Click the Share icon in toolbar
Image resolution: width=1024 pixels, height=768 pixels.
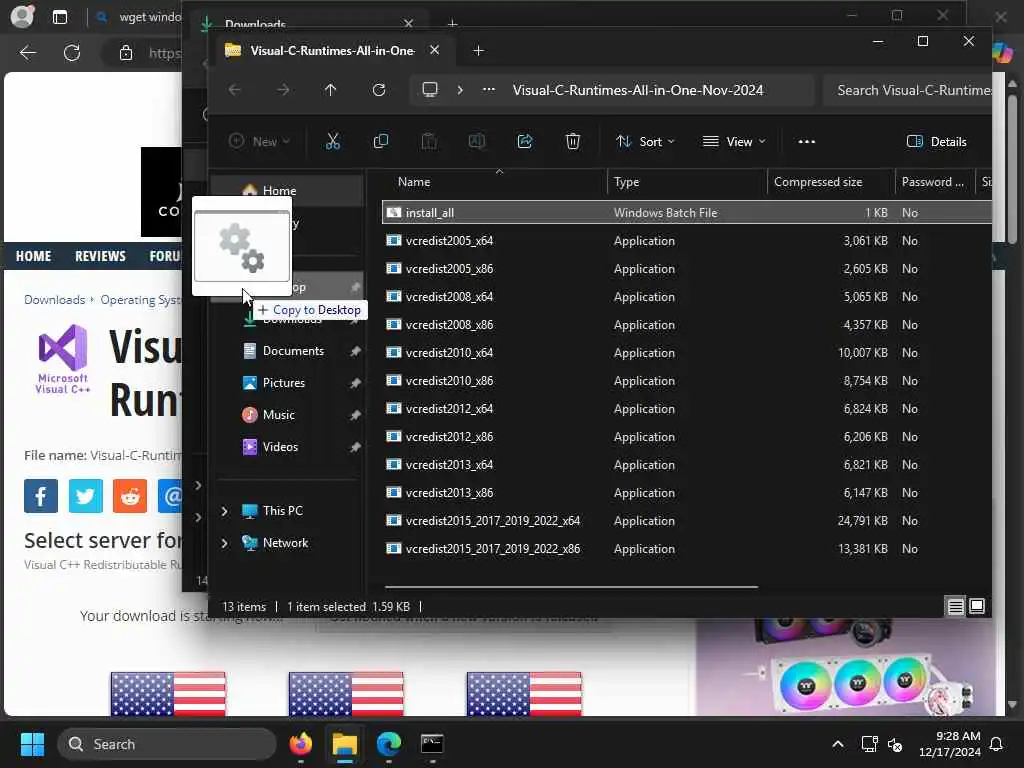point(525,141)
